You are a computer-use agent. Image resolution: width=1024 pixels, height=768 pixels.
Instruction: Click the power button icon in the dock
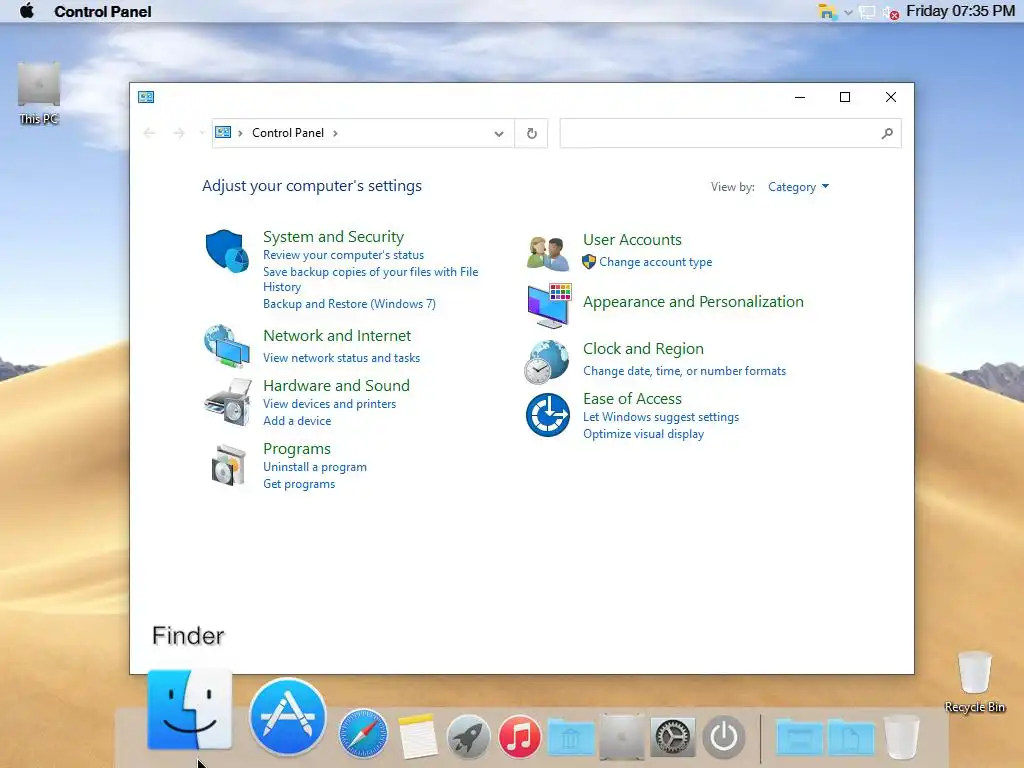[724, 737]
